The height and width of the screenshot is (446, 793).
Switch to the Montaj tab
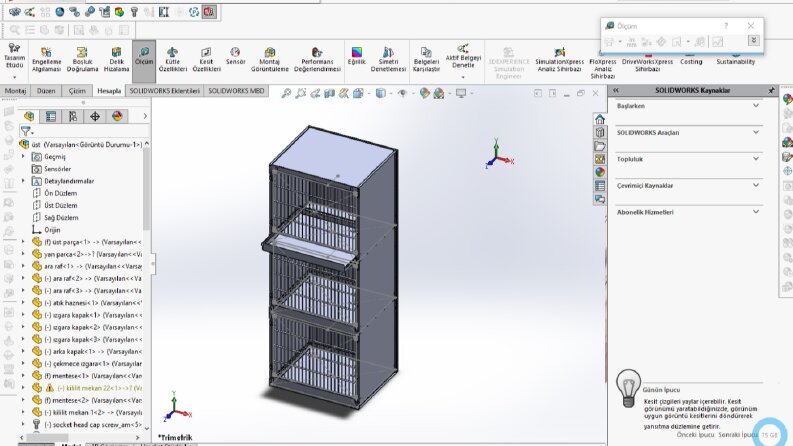pyautogui.click(x=15, y=91)
